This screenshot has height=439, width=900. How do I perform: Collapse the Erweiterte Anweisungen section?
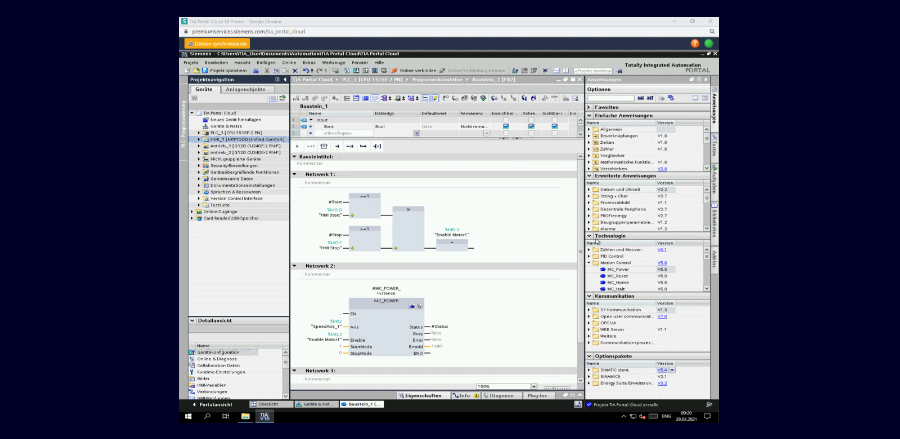[x=589, y=176]
